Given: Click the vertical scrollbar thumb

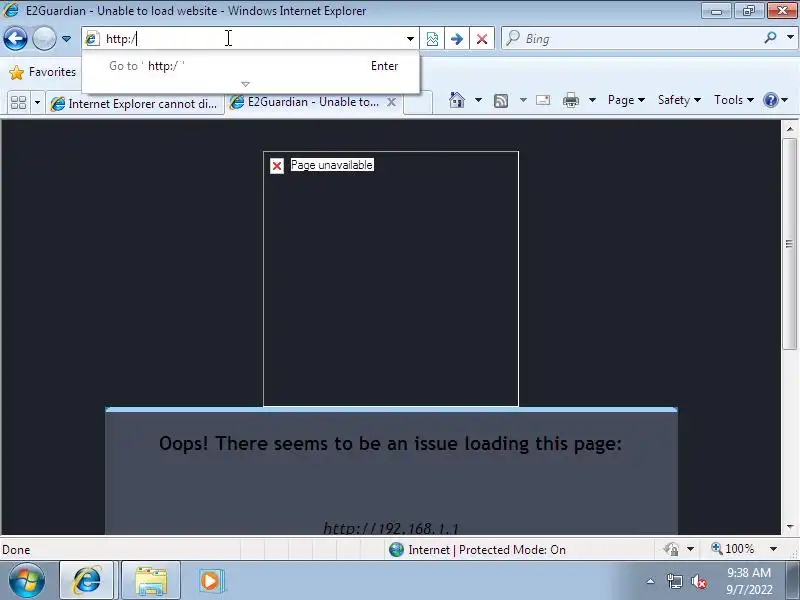Looking at the screenshot, I should tap(789, 243).
